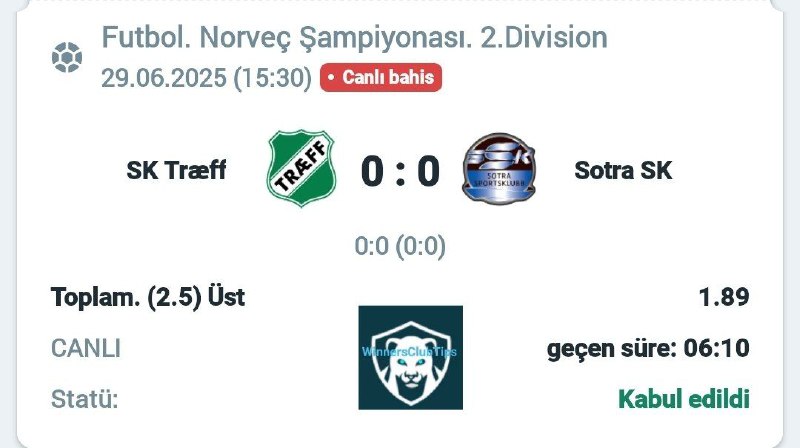Image resolution: width=800 pixels, height=448 pixels.
Task: Click the SK Træff team name
Action: (x=176, y=170)
